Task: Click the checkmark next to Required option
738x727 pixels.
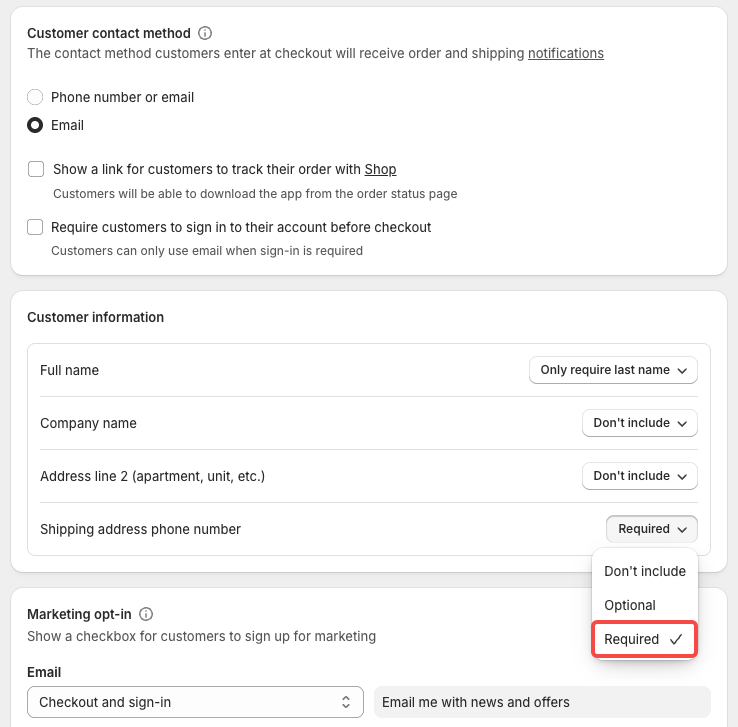Action: coord(676,639)
